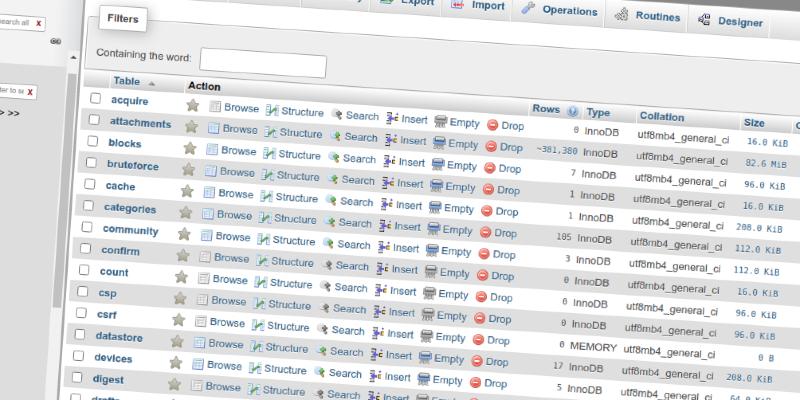Select the checkbox next to blocks

click(93, 142)
